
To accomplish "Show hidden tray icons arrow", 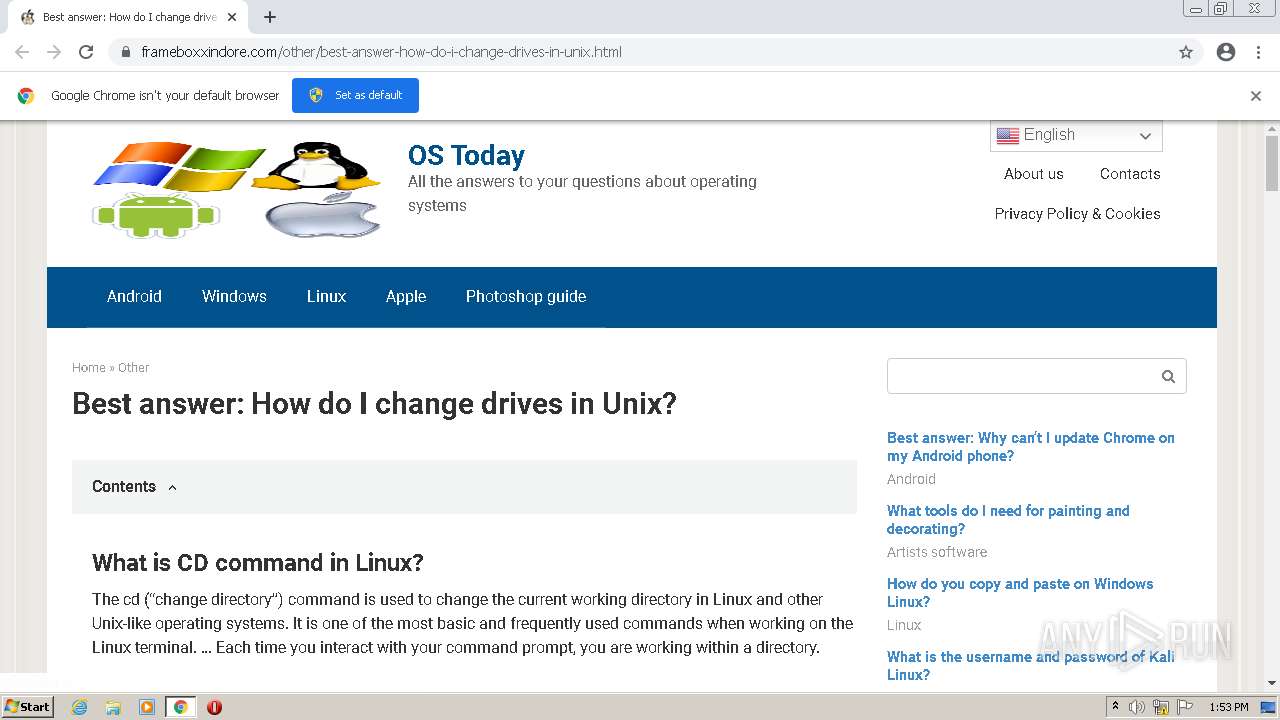I will 1115,707.
